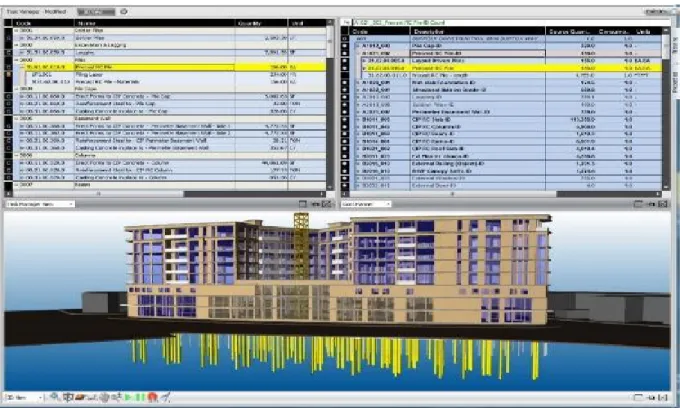Click the gray globe icon in the 3D toolbar
Viewport: 680px width, 408px height.
pyautogui.click(x=104, y=397)
